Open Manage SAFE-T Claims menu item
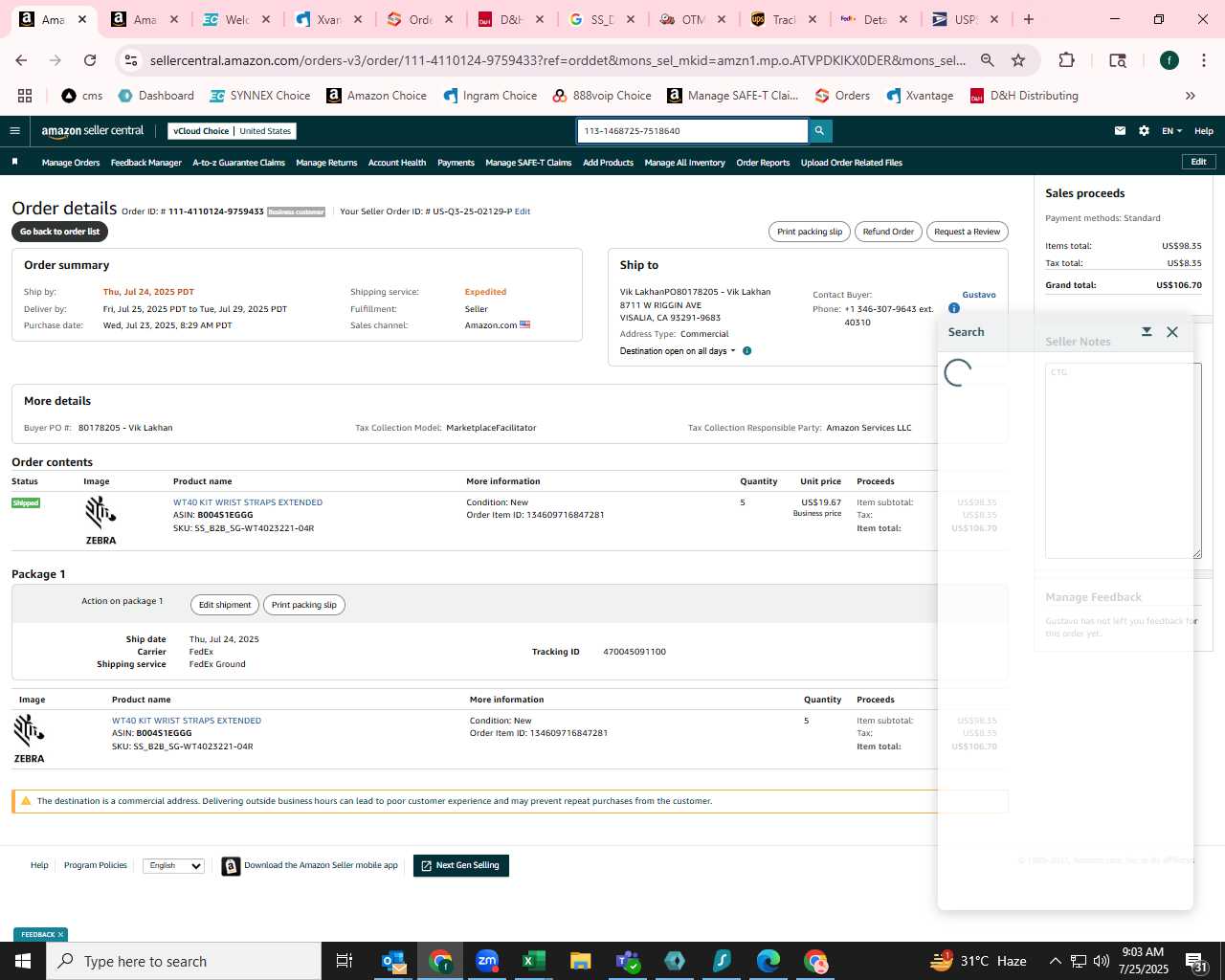Screen dimensions: 1225x980 pos(528,163)
